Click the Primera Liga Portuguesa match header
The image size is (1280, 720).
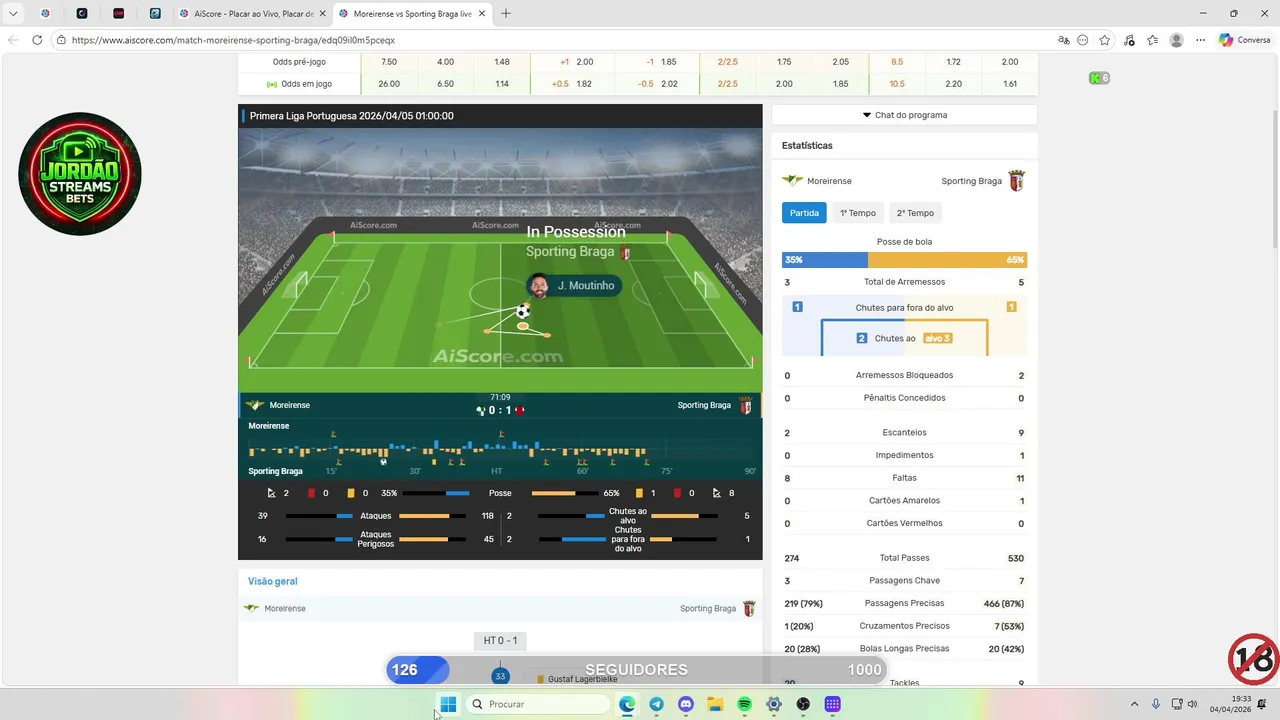click(x=351, y=116)
